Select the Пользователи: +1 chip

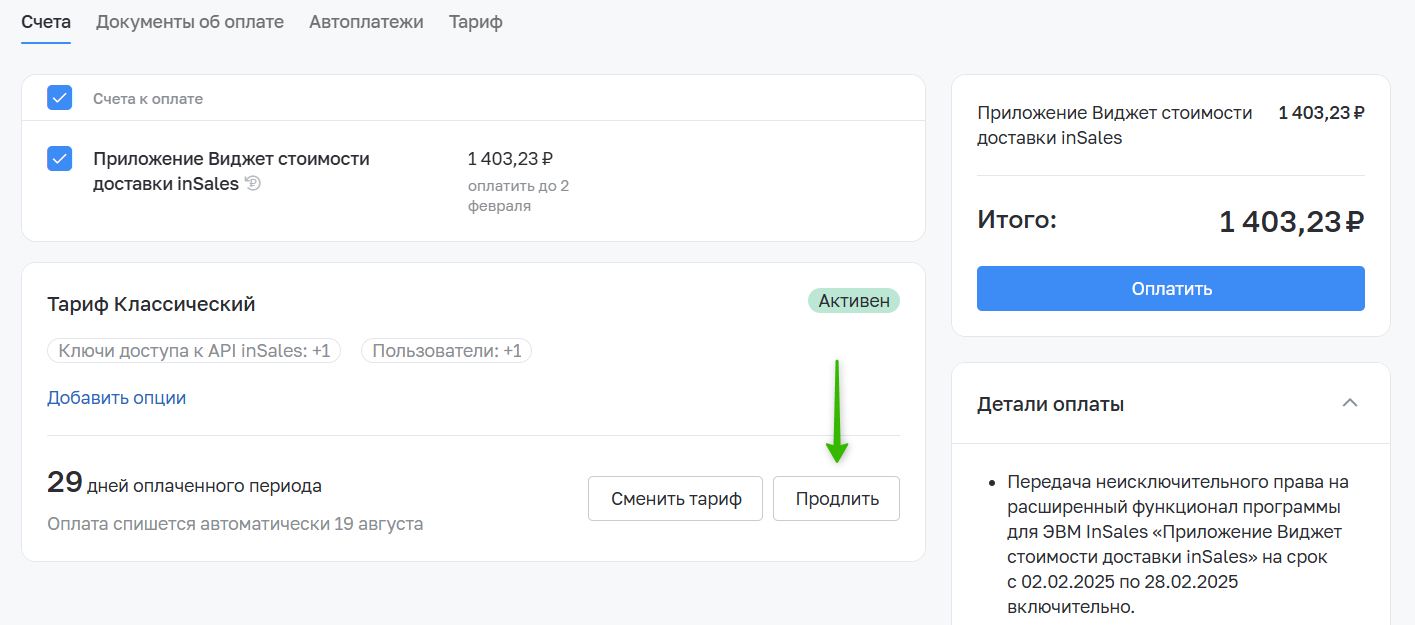coord(446,351)
